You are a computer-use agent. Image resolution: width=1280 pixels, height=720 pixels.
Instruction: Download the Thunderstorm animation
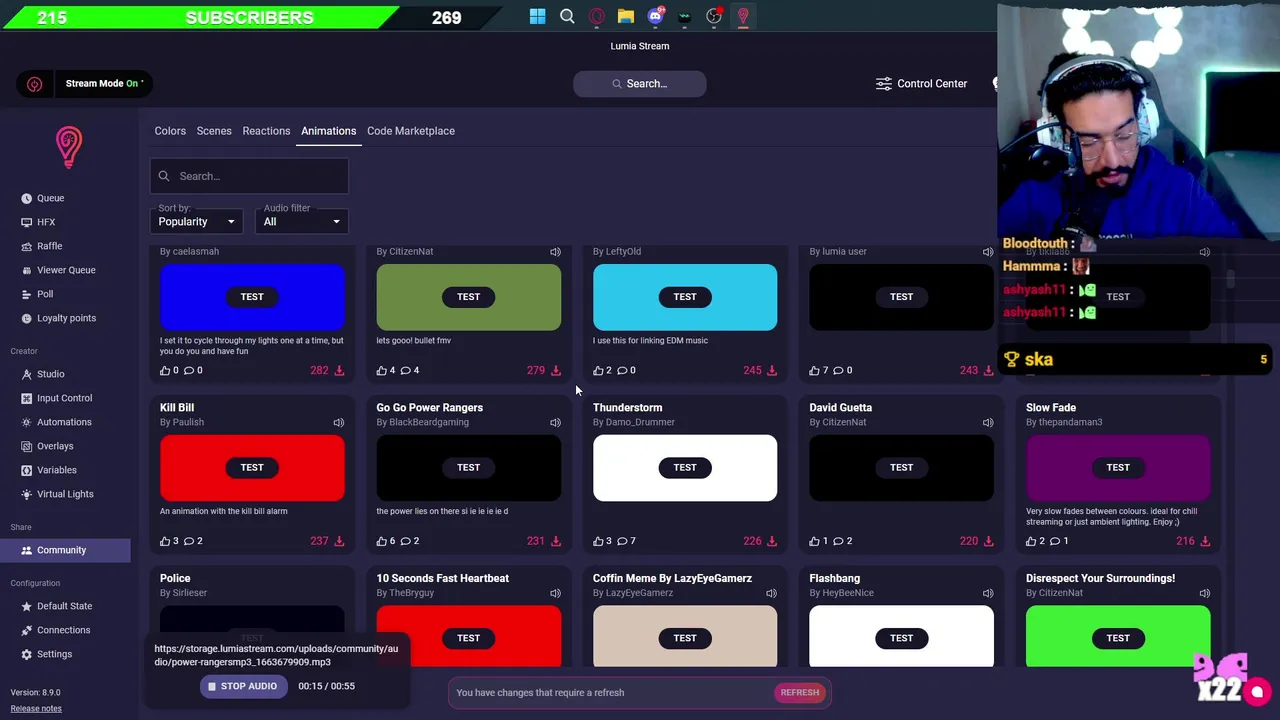(772, 541)
